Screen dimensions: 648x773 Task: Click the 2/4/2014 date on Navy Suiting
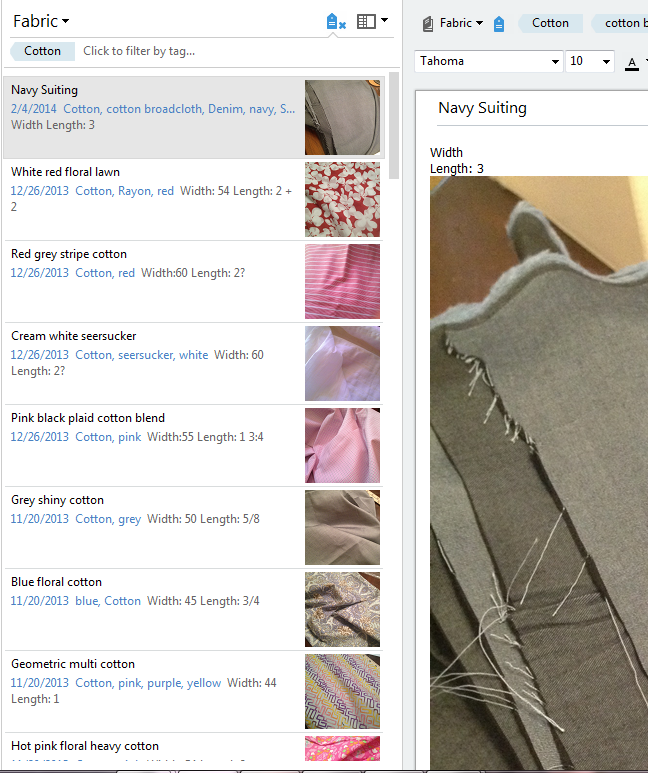(x=34, y=109)
